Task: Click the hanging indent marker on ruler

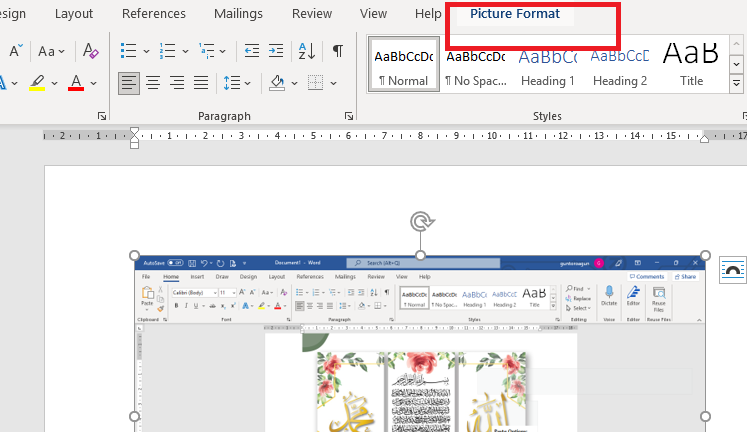Action: [134, 139]
